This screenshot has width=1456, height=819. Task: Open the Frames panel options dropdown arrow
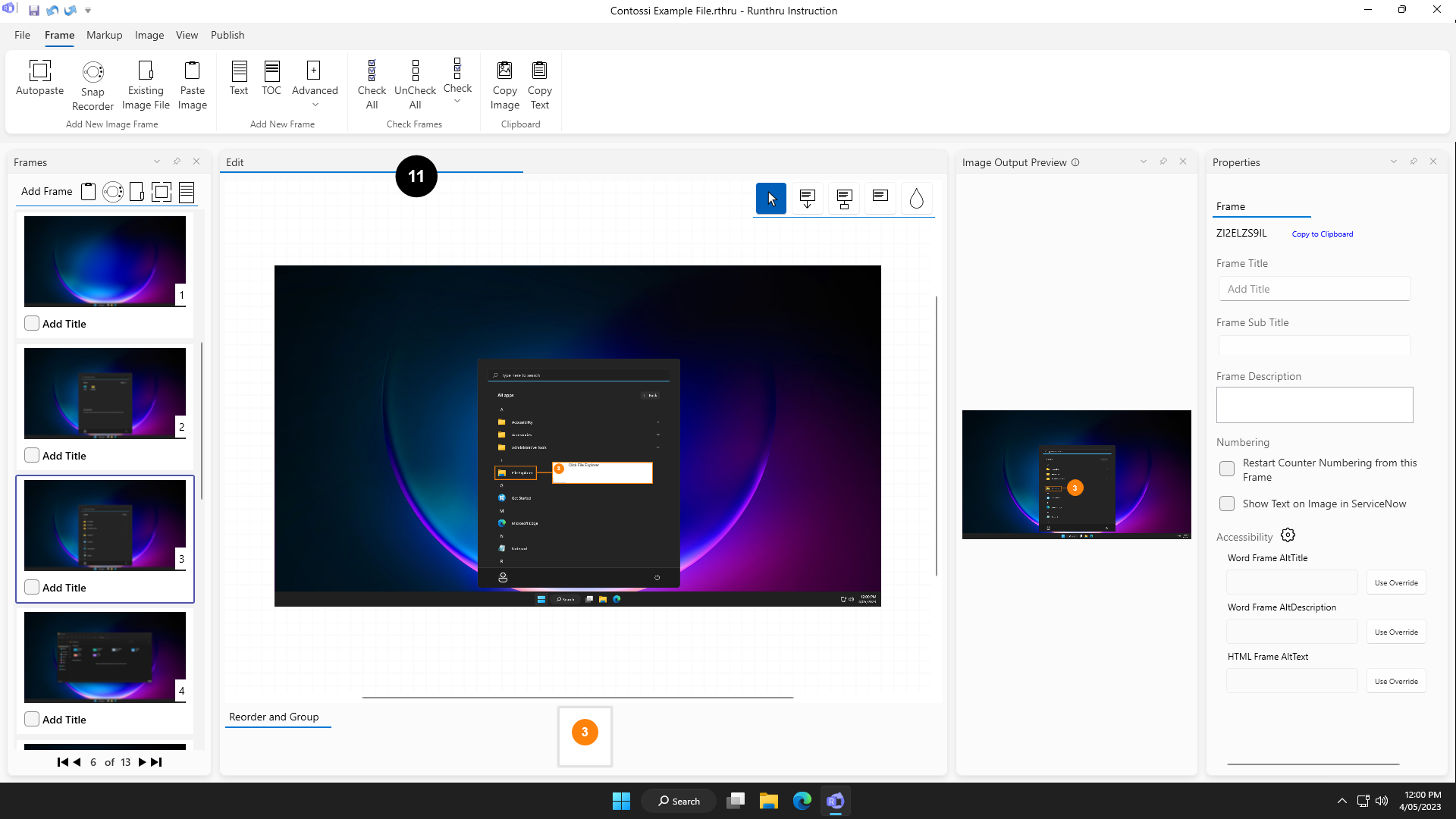click(x=157, y=162)
